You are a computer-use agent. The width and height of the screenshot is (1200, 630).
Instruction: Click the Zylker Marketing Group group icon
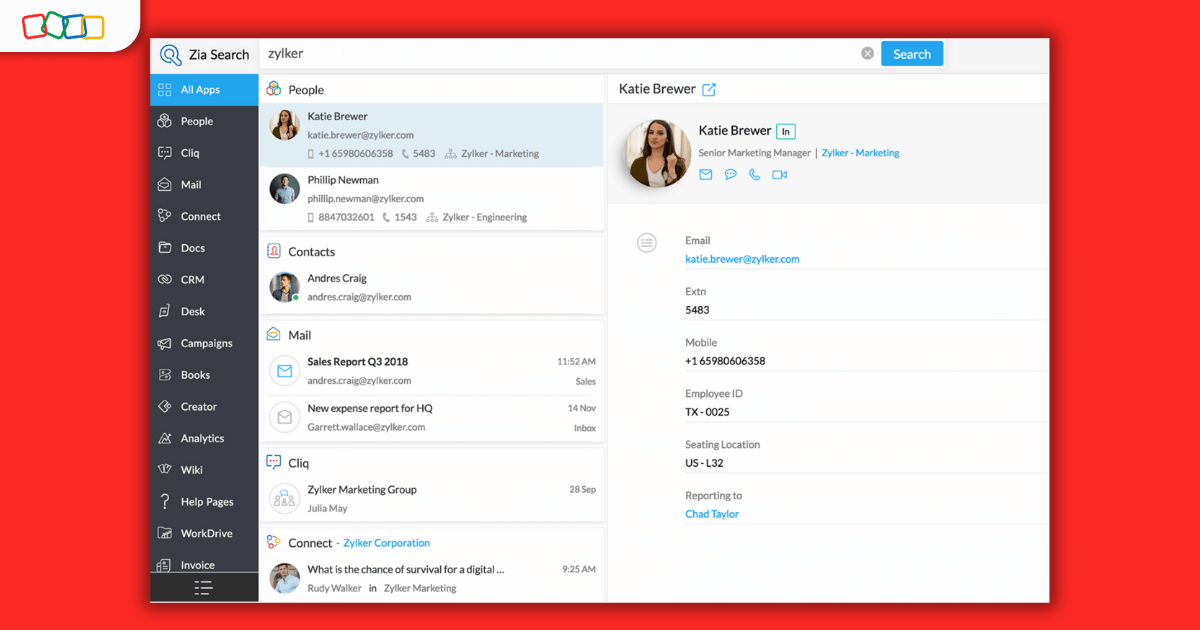coord(285,498)
